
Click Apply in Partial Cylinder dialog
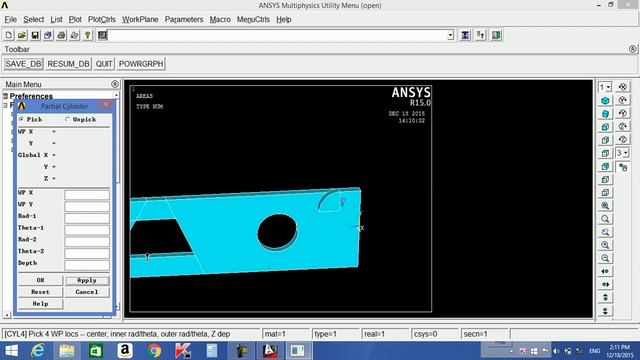87,280
